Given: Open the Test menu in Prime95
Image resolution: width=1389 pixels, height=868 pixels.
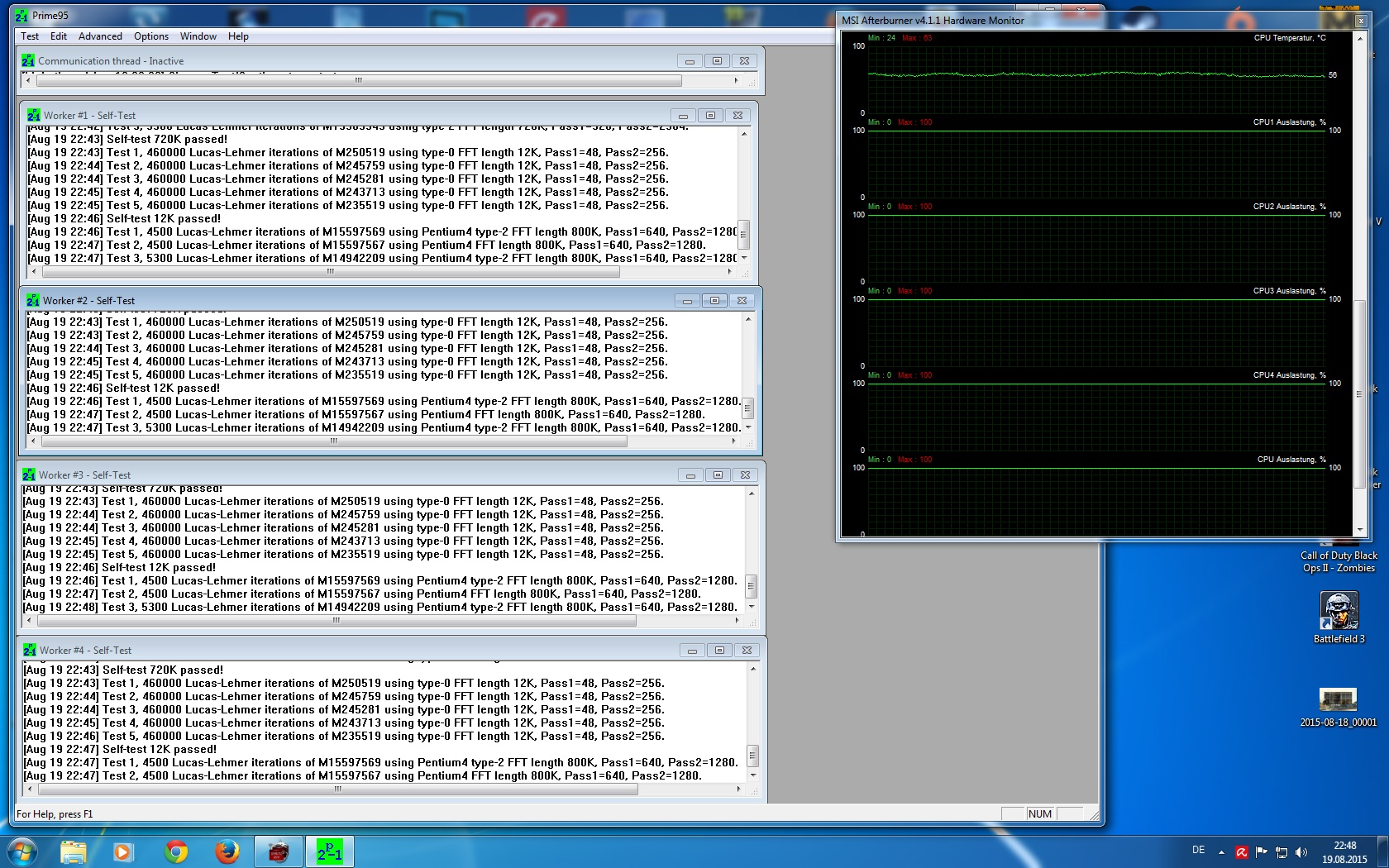Looking at the screenshot, I should pos(30,36).
